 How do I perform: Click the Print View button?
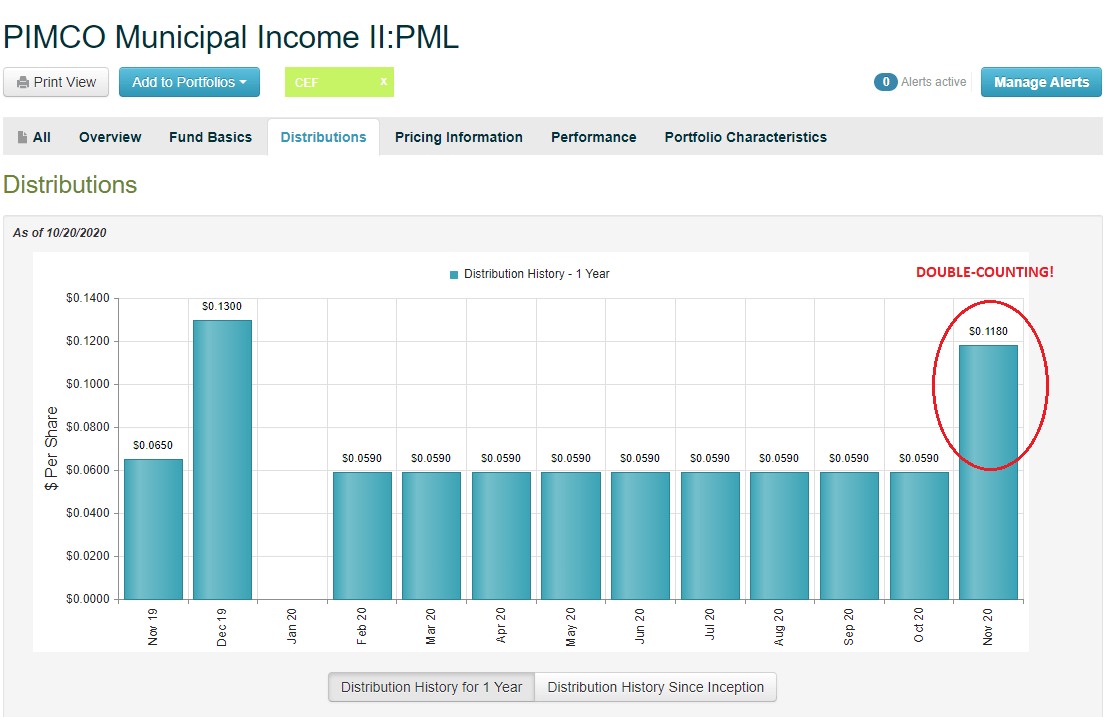click(x=56, y=82)
